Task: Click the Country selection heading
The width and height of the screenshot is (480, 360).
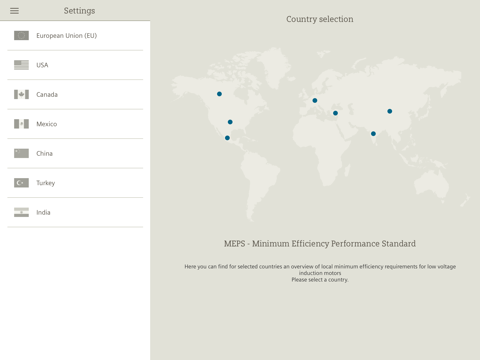Action: click(320, 19)
